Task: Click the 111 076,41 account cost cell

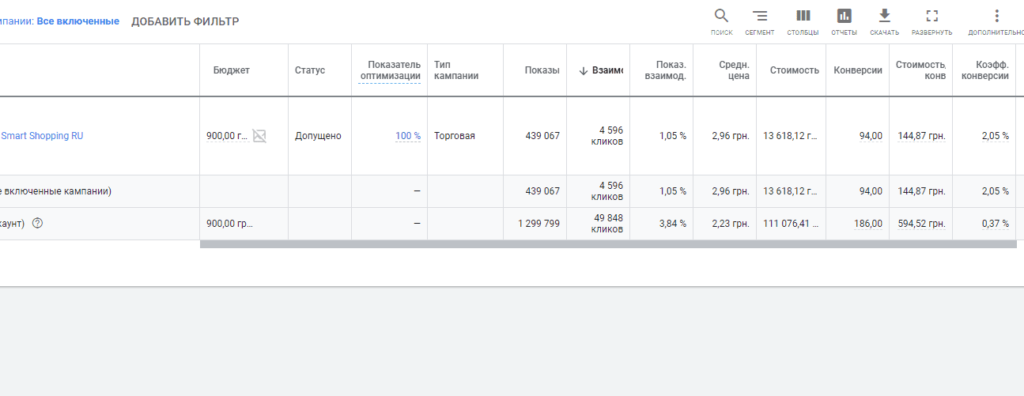Action: 791,223
